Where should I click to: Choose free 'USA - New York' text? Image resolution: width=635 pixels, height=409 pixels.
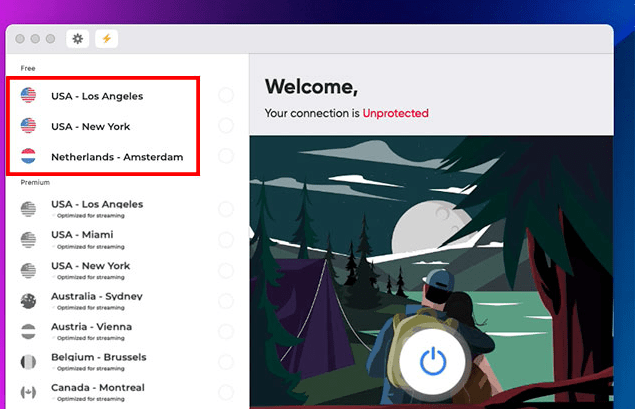pos(91,127)
